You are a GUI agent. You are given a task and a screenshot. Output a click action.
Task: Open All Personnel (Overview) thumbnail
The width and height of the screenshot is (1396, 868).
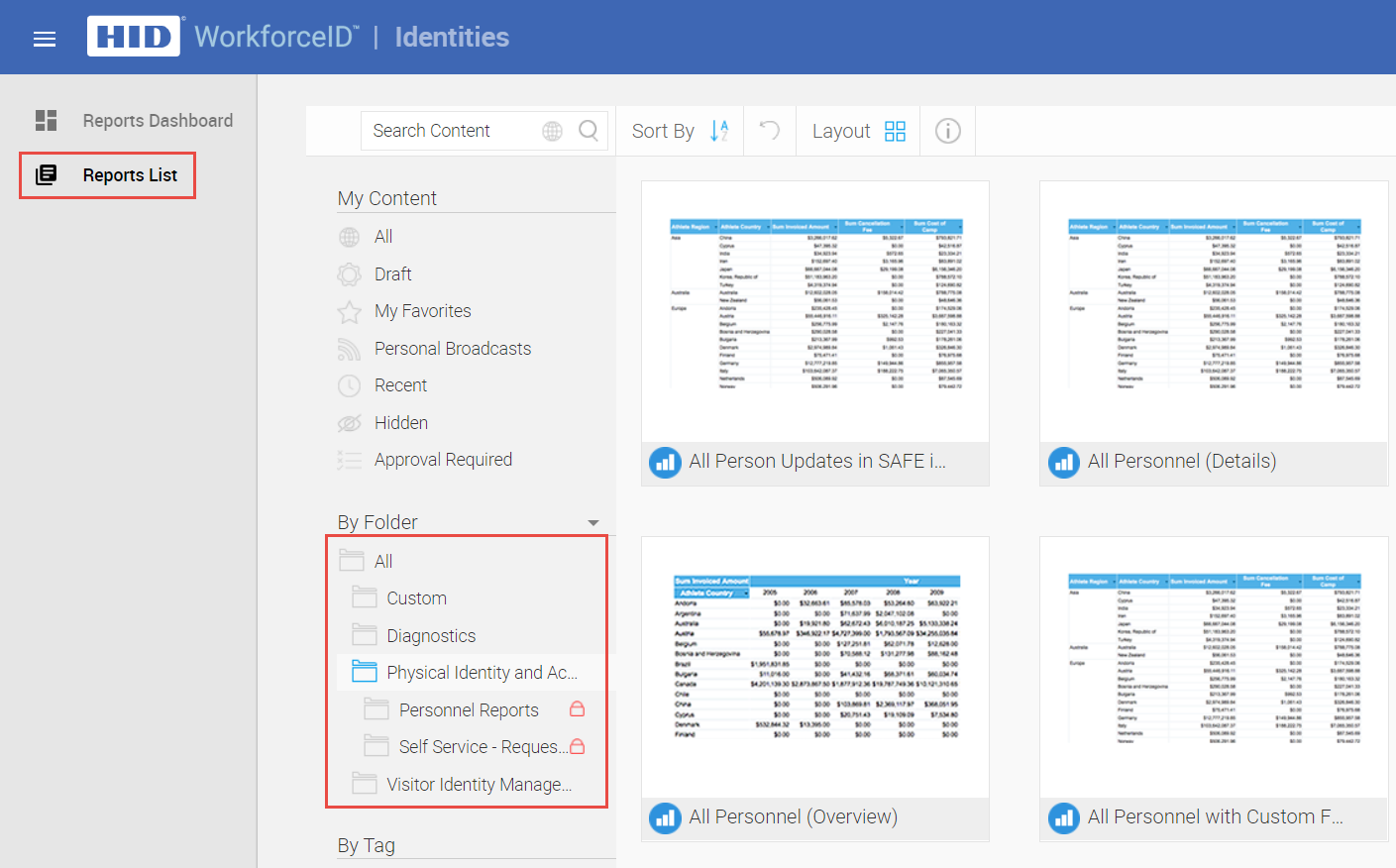coord(815,667)
